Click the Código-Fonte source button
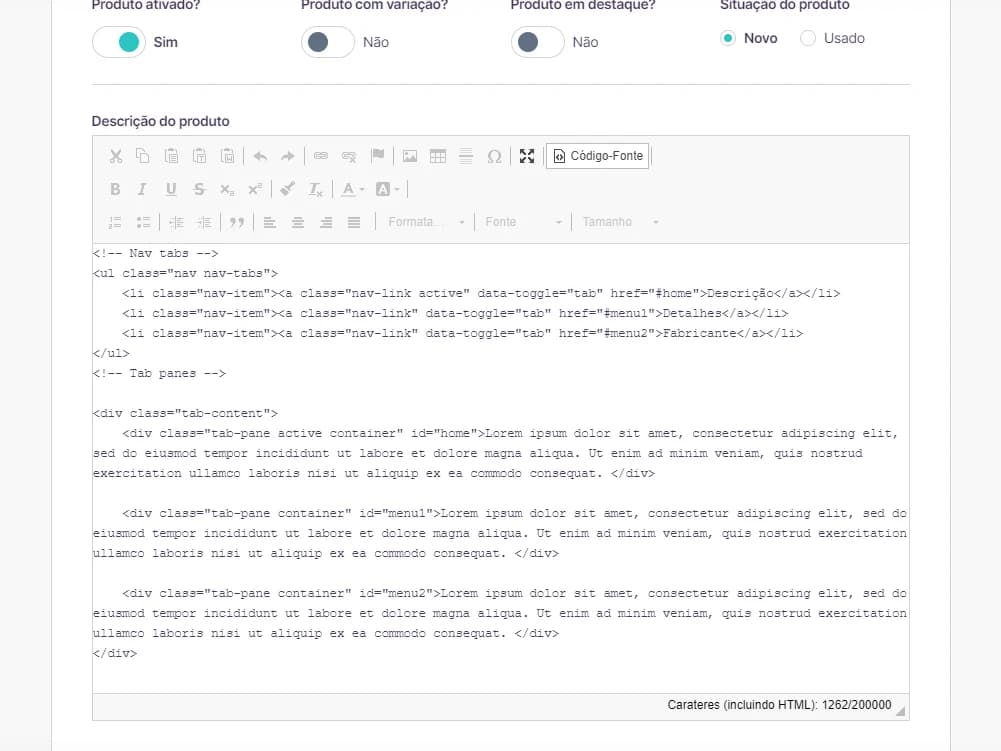Screen dimensions: 1001x751 [598, 156]
